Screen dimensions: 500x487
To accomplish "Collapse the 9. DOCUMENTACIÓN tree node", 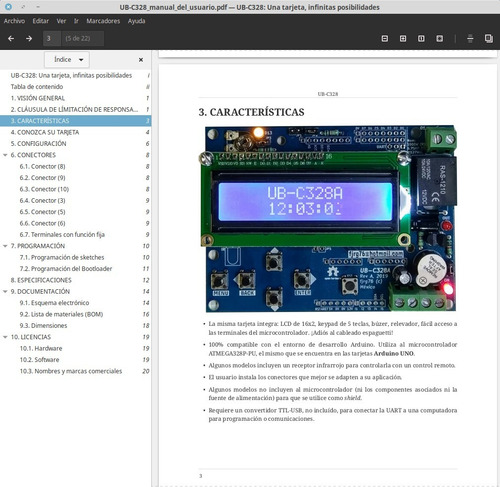I will pos(5,291).
